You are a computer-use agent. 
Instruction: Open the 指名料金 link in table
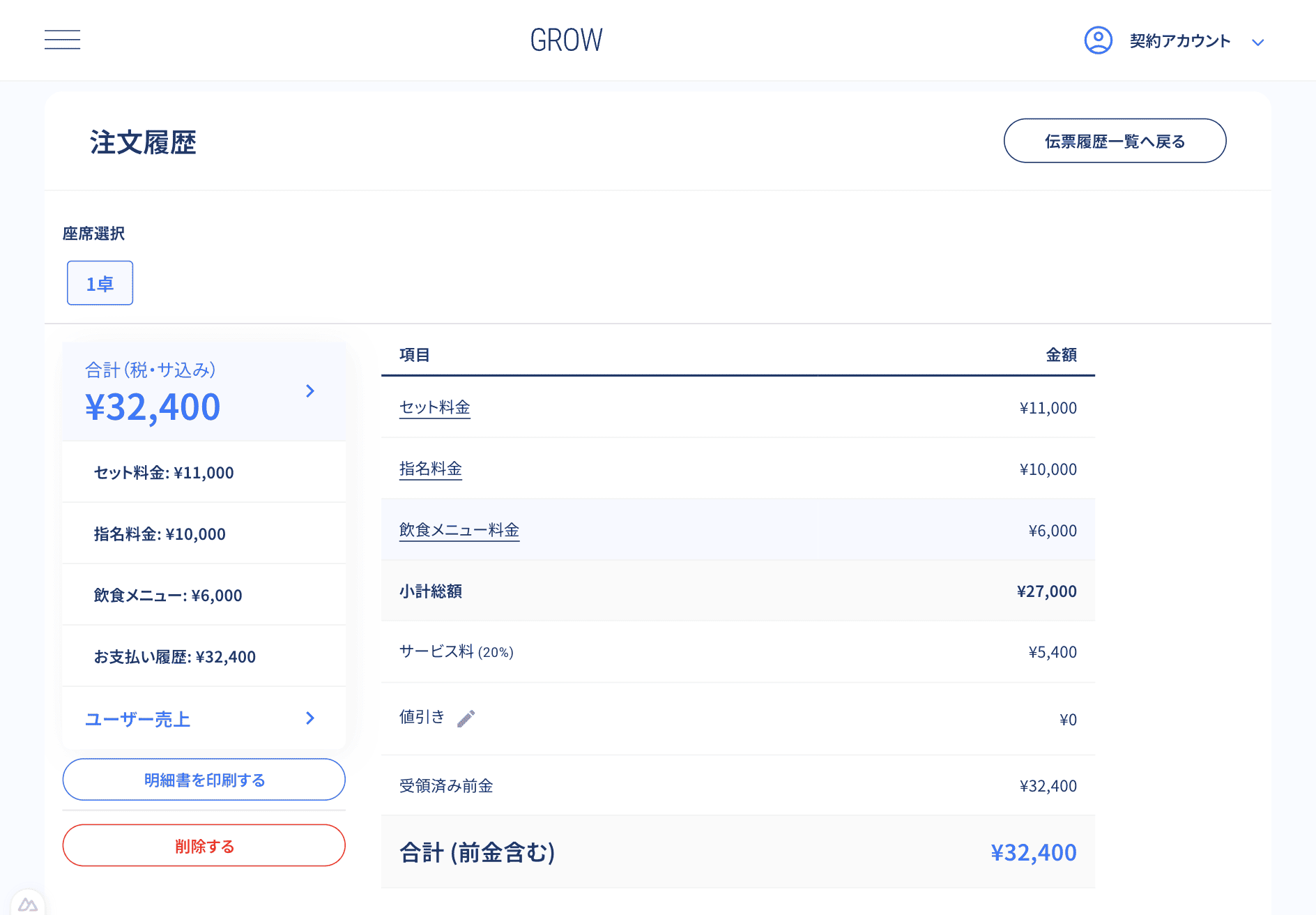(430, 469)
